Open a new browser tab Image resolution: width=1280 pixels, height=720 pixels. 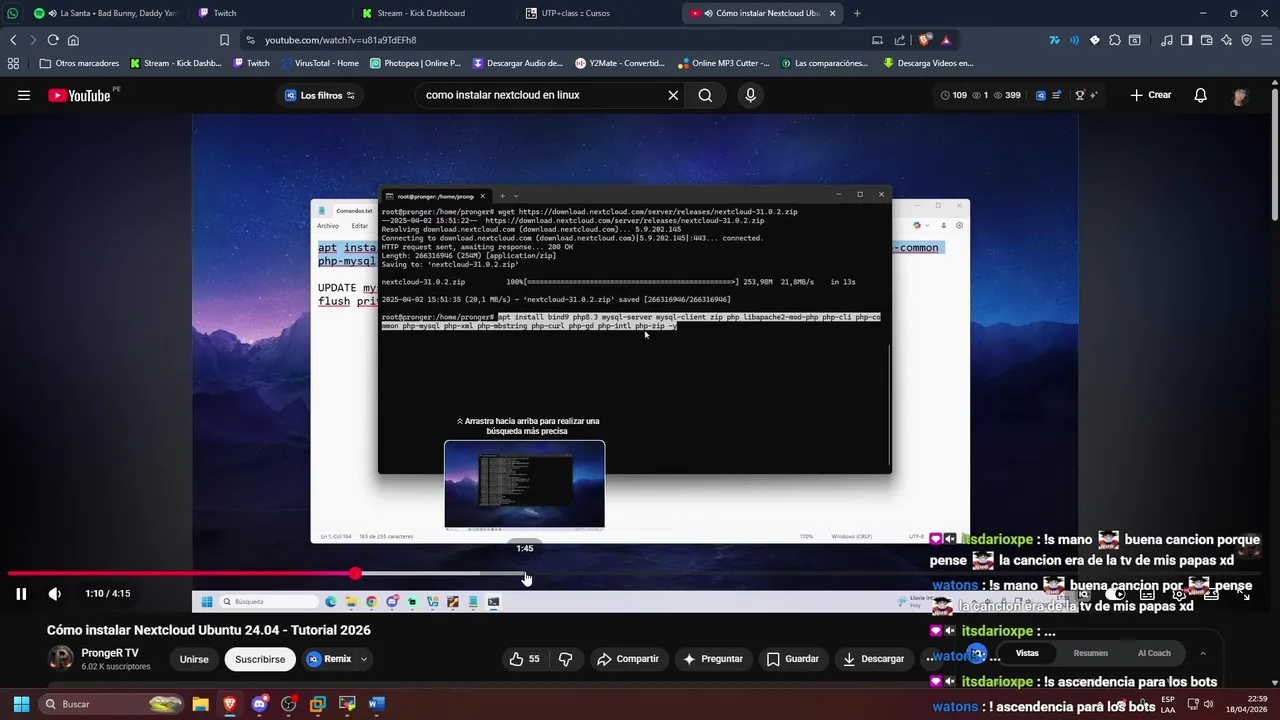click(x=857, y=13)
